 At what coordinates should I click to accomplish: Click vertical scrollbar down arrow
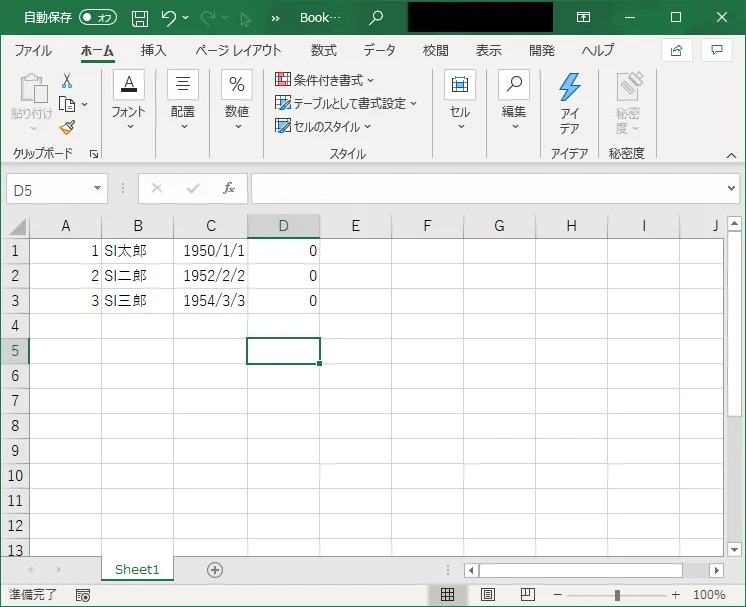tap(734, 549)
